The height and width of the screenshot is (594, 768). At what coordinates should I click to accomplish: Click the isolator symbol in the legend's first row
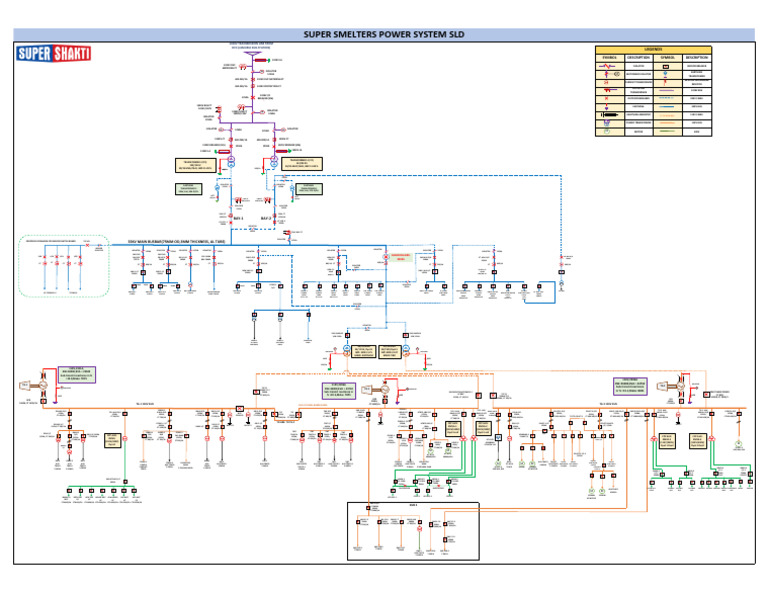(x=609, y=66)
